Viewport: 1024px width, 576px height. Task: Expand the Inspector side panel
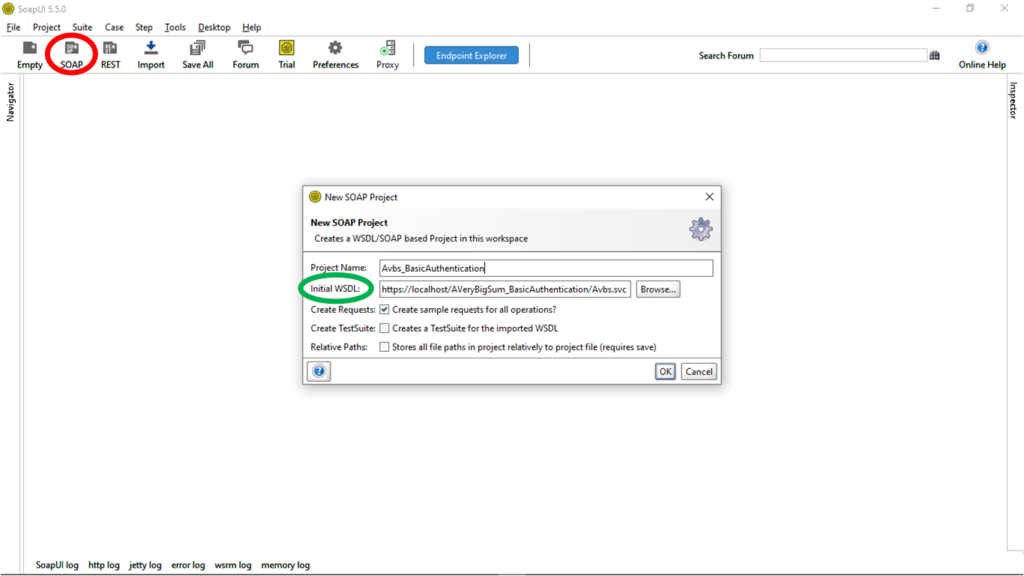point(1012,100)
